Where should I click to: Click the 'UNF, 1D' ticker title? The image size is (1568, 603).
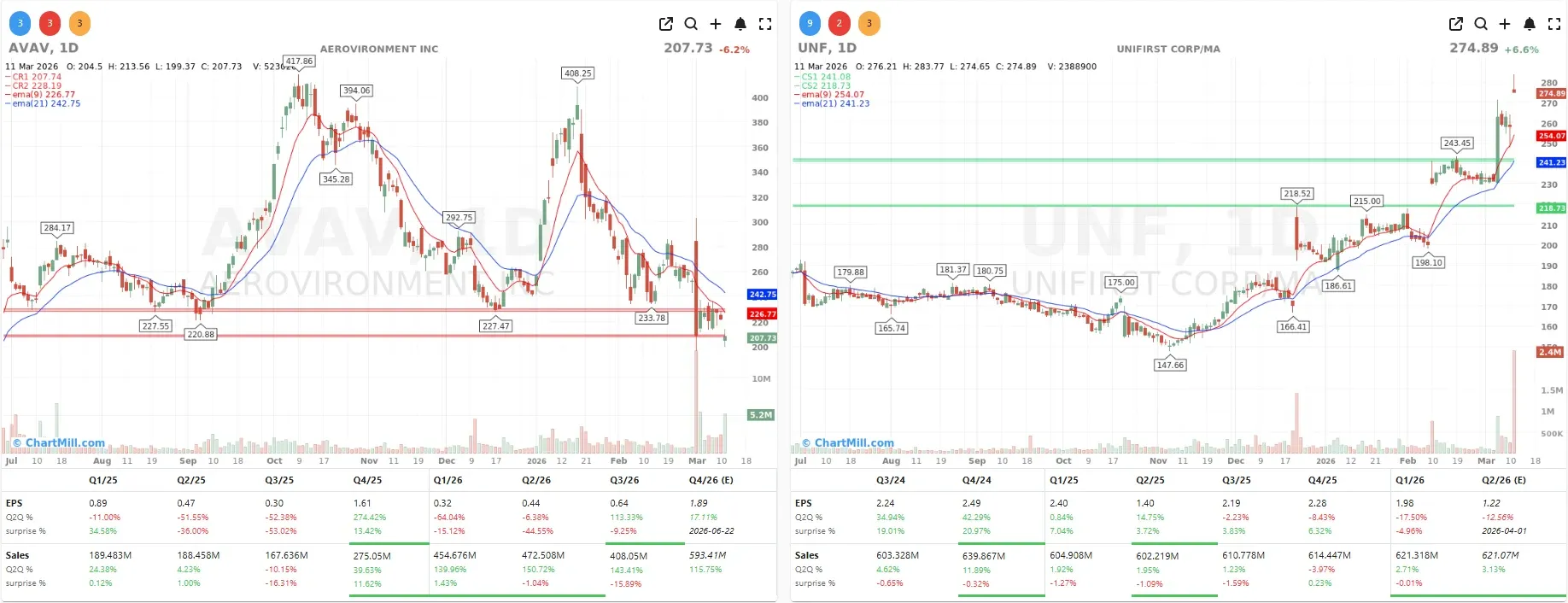tap(827, 48)
